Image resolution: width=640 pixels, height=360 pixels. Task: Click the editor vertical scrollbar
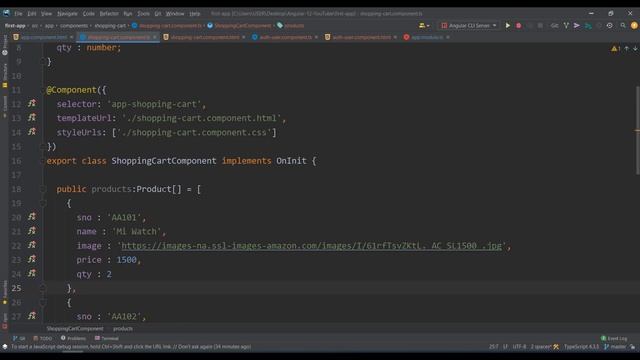point(637,130)
